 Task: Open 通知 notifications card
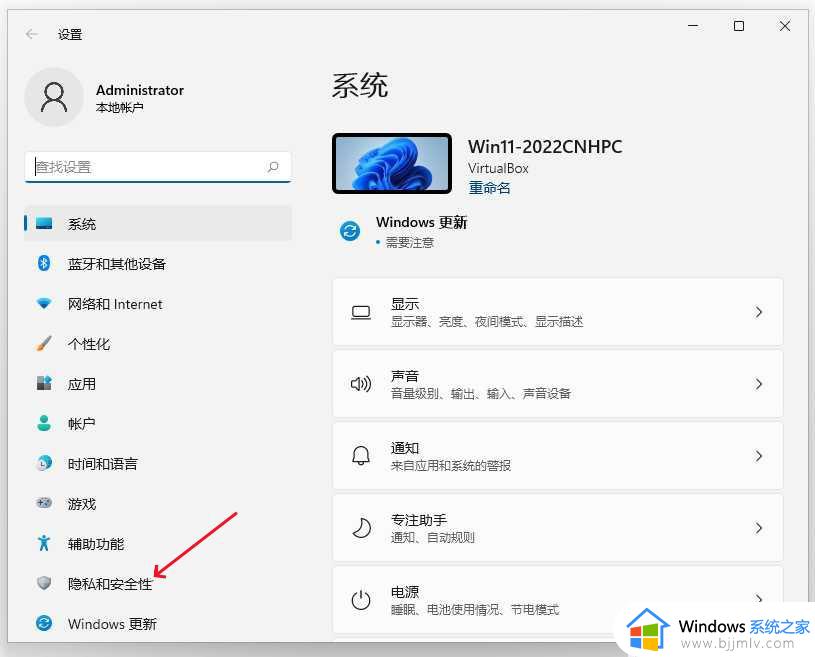[558, 456]
